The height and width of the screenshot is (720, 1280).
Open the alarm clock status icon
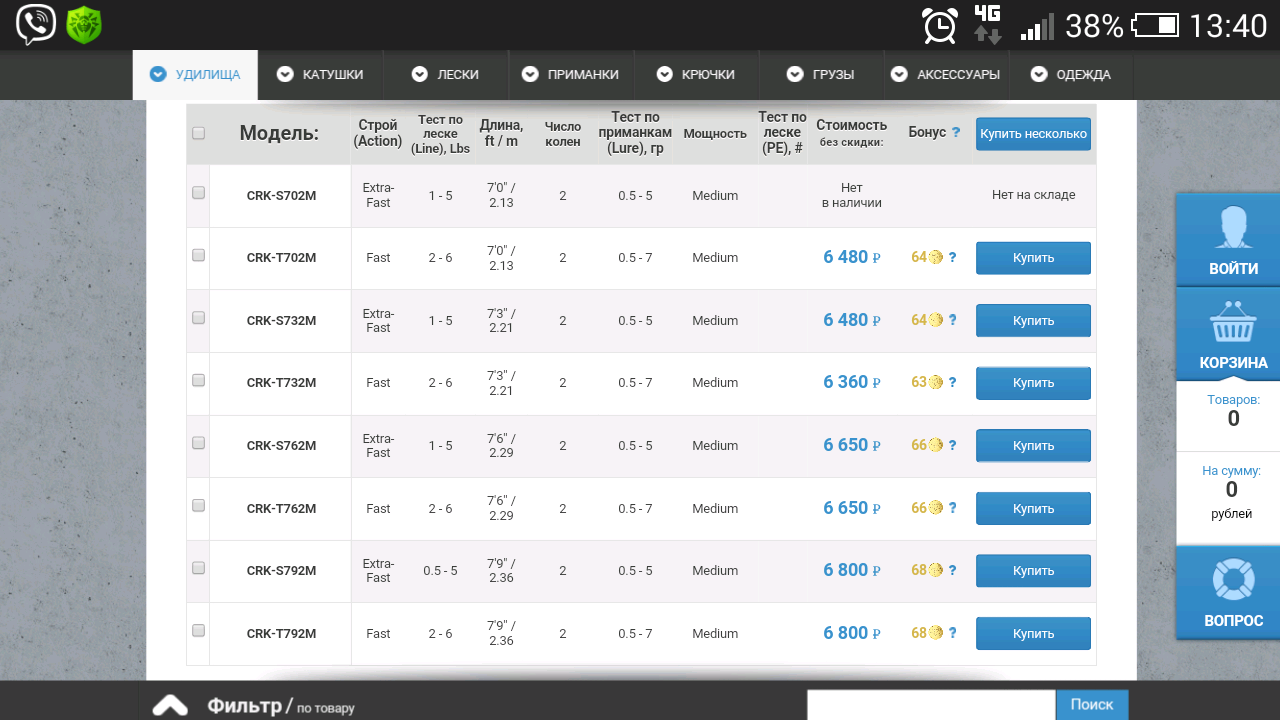pyautogui.click(x=939, y=25)
